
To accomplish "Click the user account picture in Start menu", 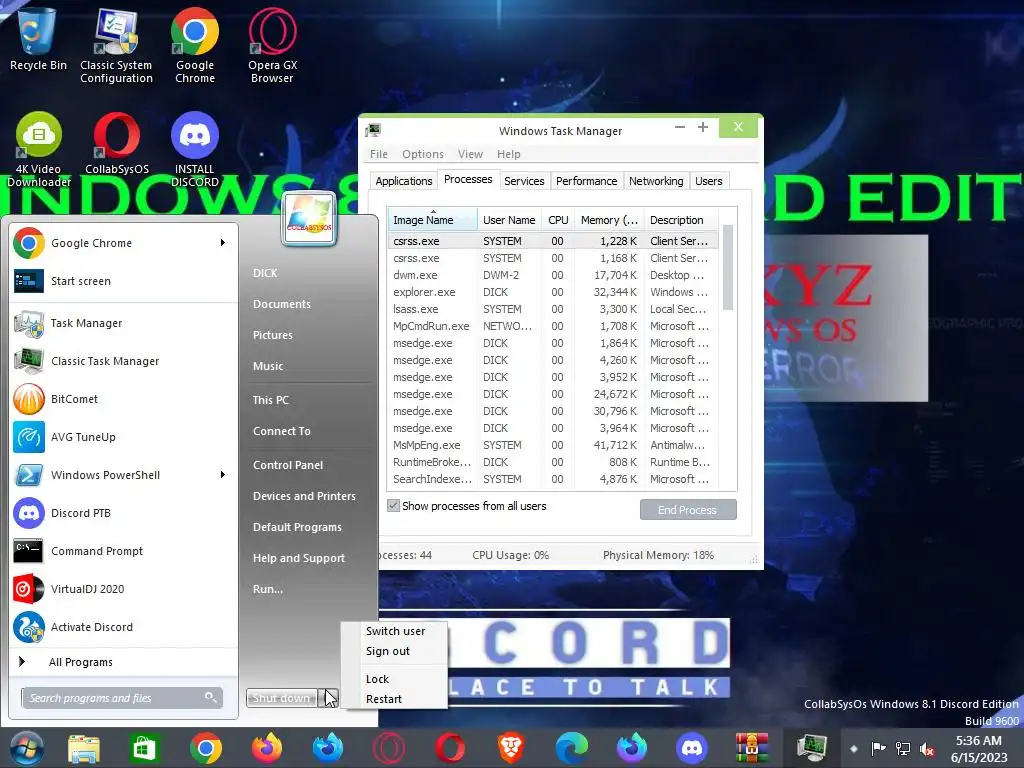I will [310, 219].
